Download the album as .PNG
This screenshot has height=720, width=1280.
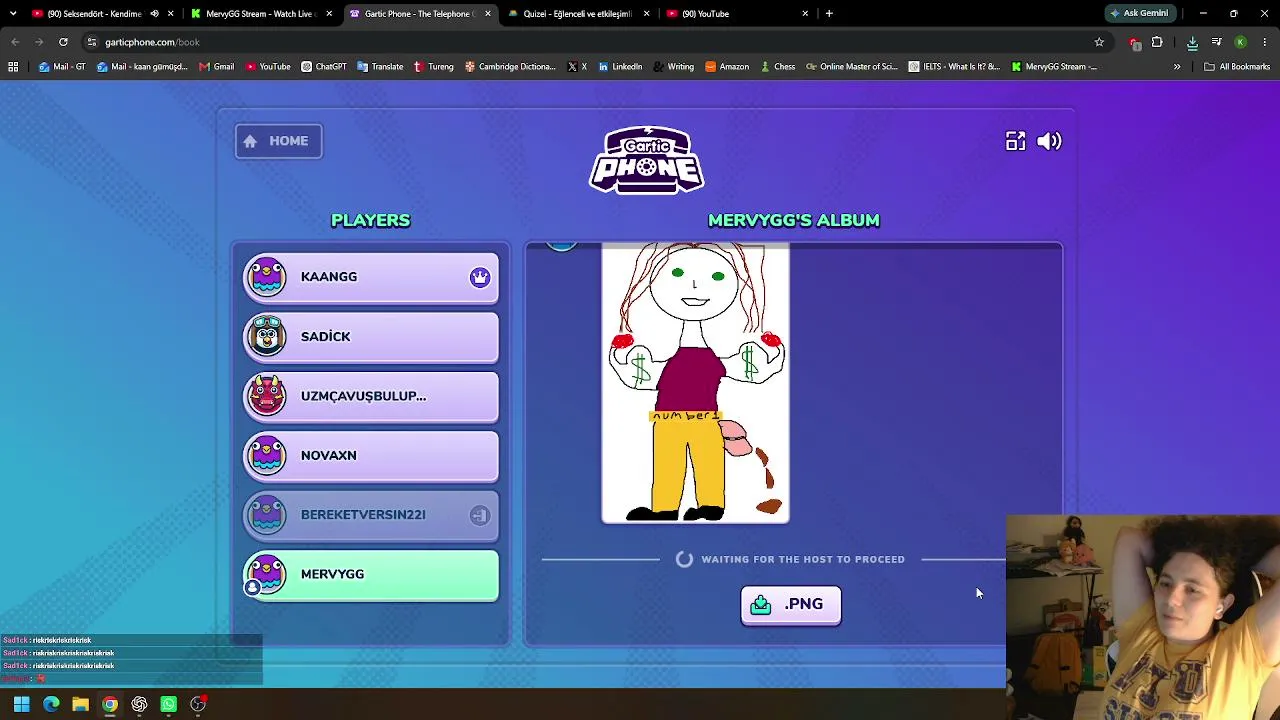click(x=791, y=605)
